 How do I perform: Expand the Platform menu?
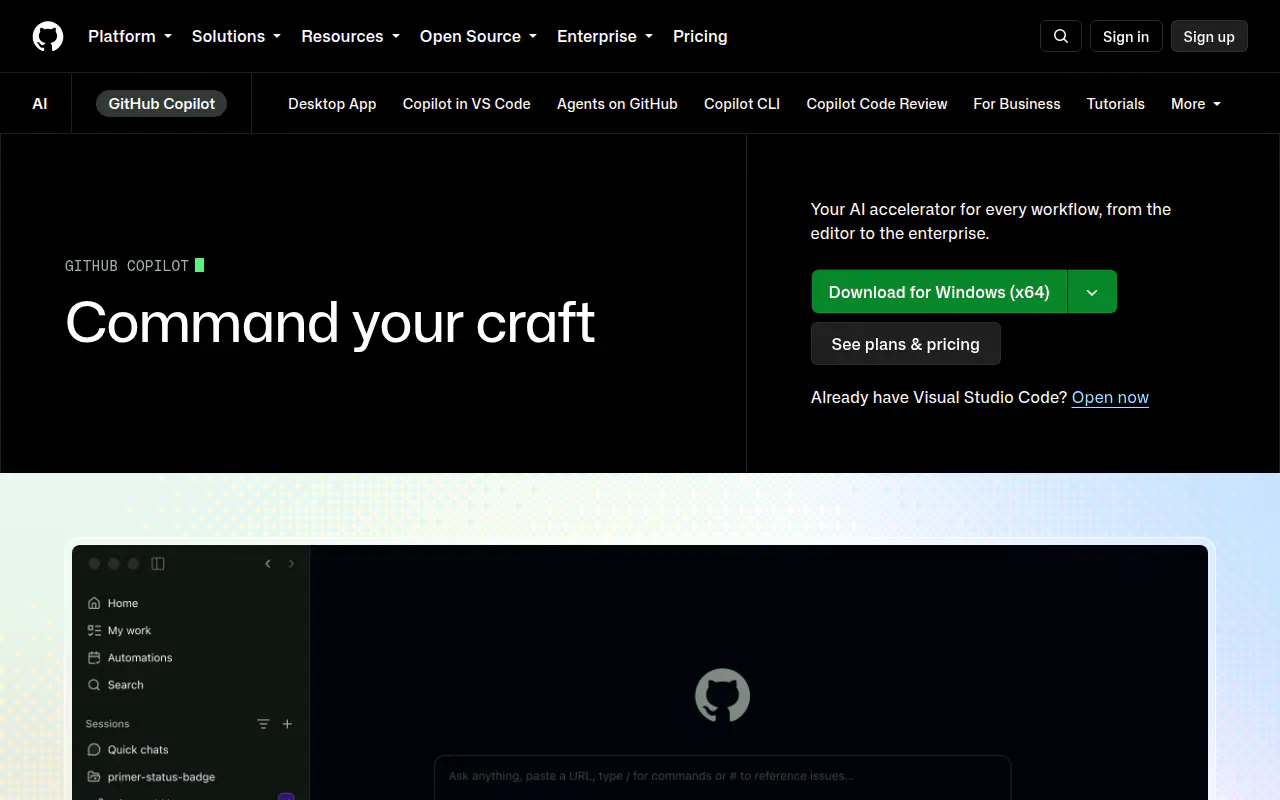click(x=130, y=36)
